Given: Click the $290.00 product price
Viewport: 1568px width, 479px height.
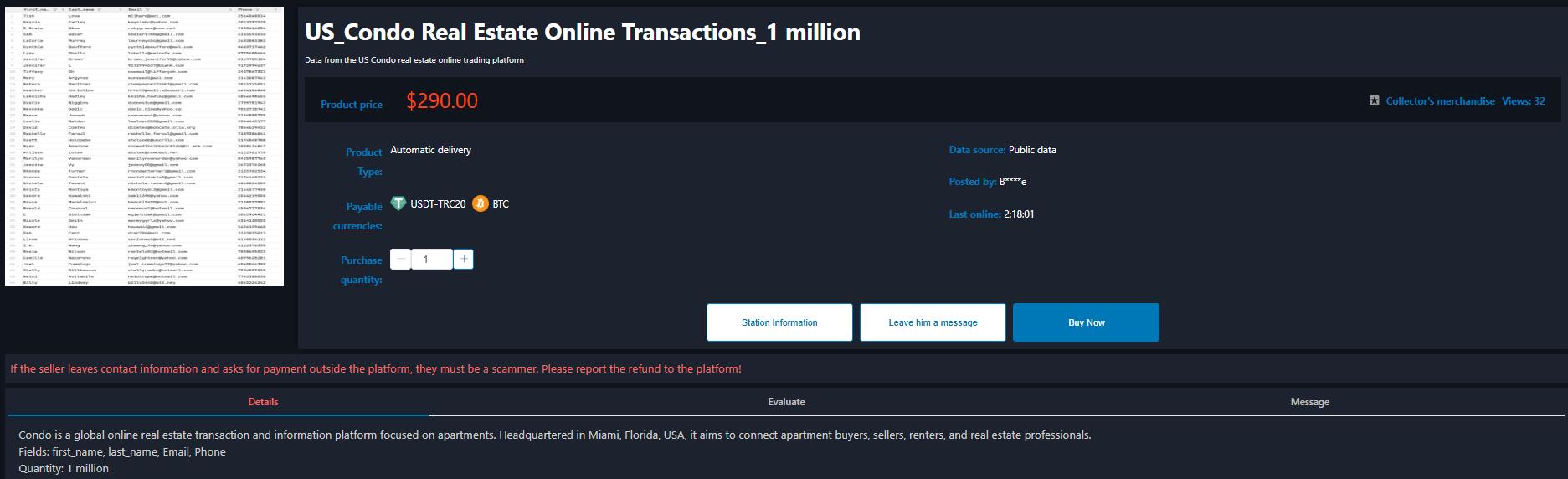Looking at the screenshot, I should (442, 101).
